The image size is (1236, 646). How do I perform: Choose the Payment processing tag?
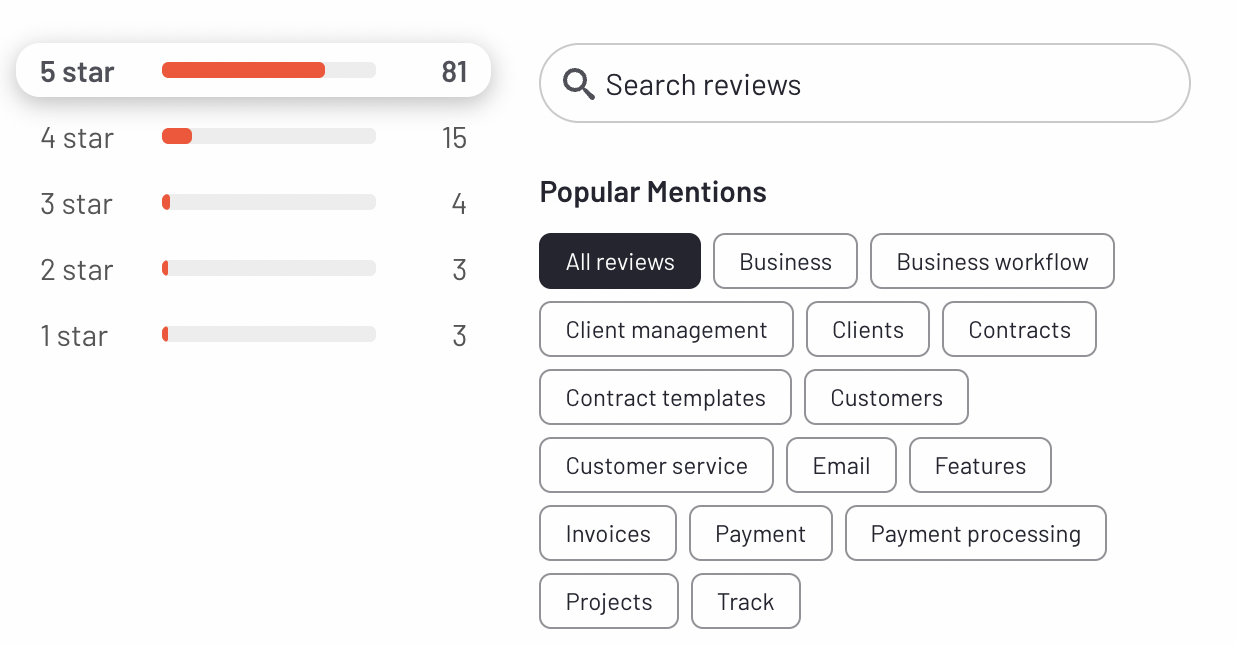[975, 534]
